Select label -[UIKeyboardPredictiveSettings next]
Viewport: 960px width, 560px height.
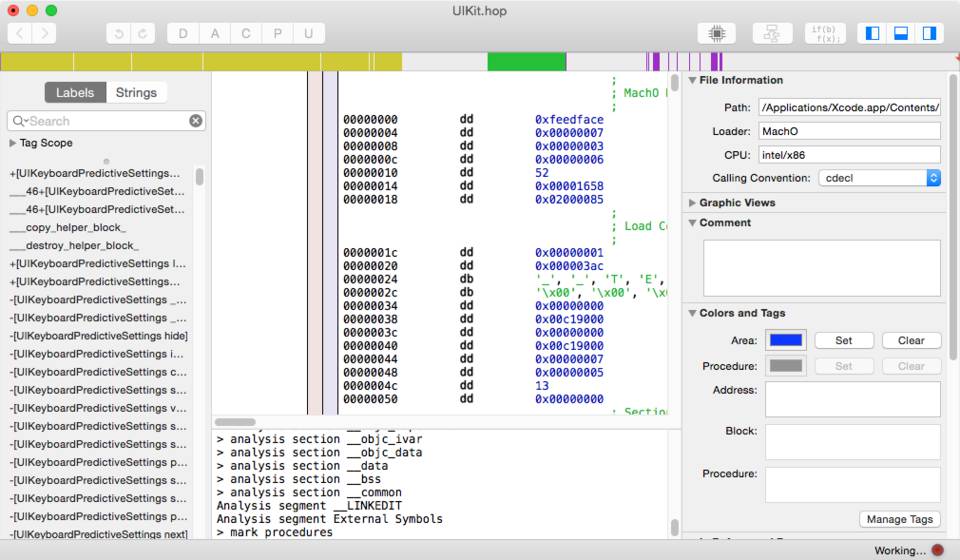pyautogui.click(x=99, y=534)
